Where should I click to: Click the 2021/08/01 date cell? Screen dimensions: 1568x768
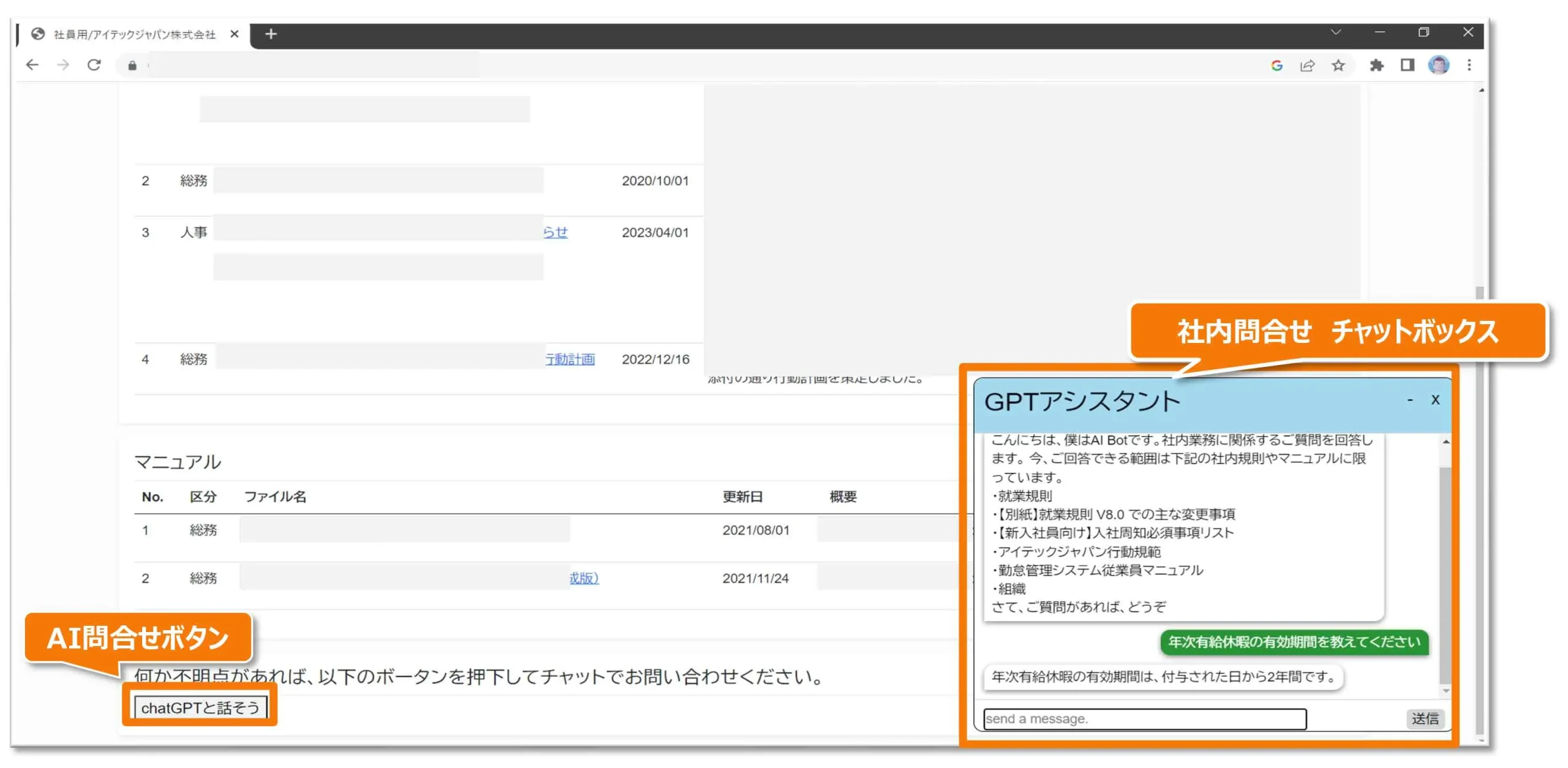point(756,530)
